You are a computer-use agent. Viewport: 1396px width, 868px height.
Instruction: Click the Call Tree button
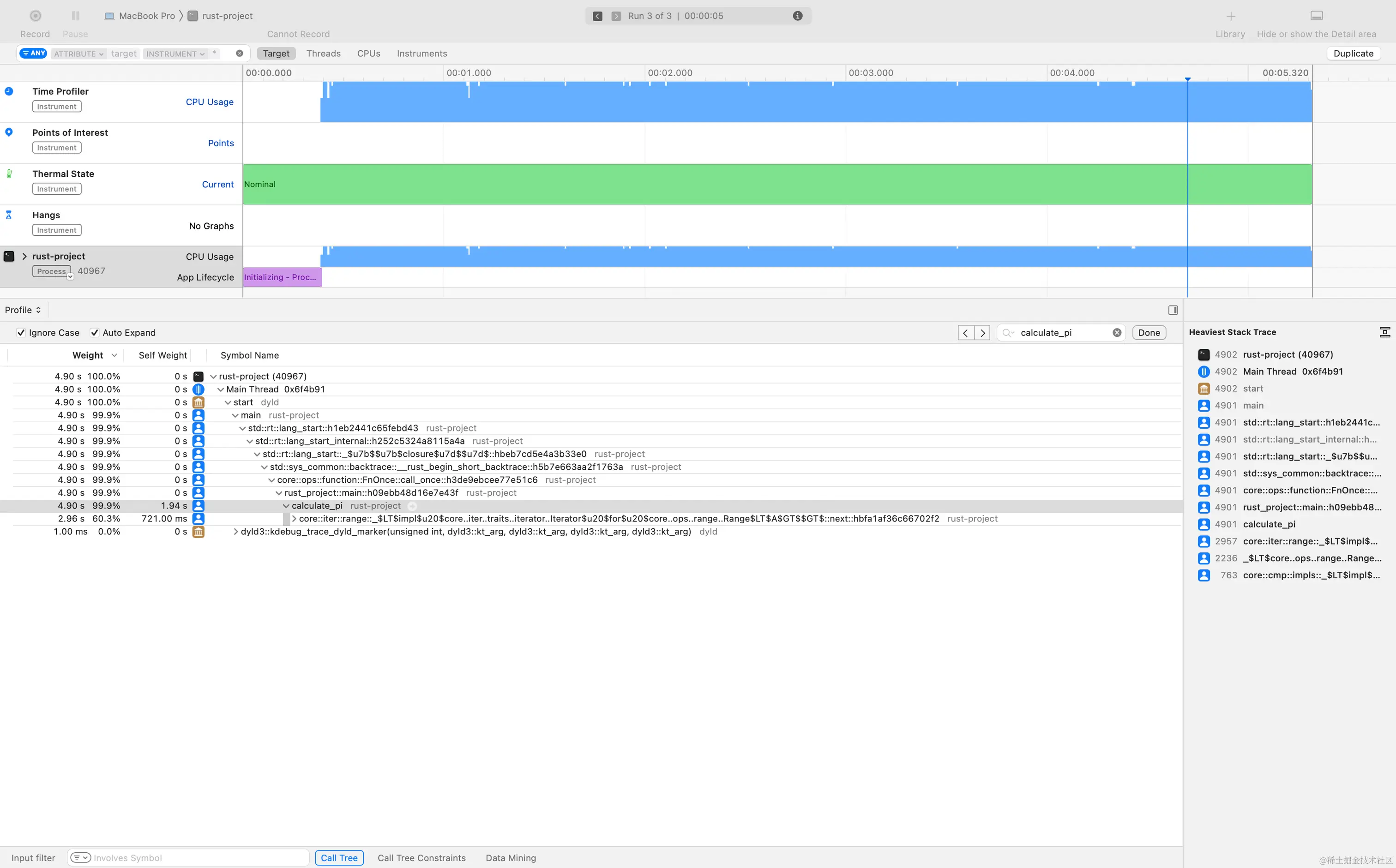point(339,857)
